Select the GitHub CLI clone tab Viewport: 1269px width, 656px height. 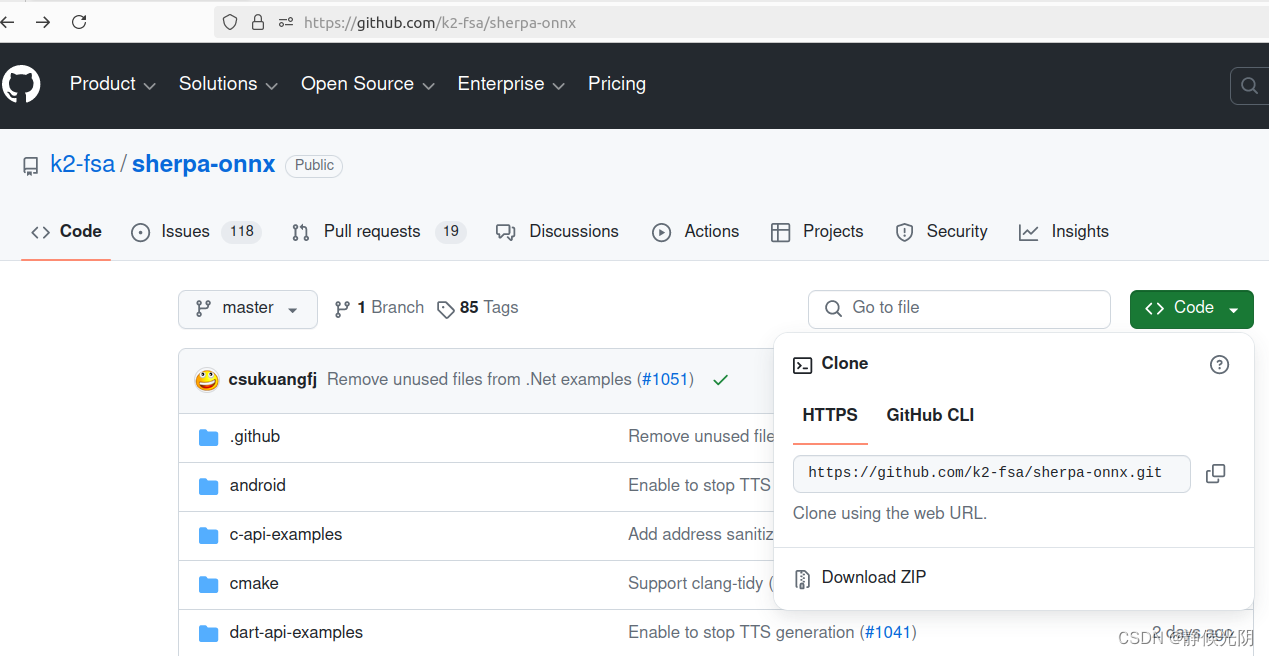tap(930, 415)
